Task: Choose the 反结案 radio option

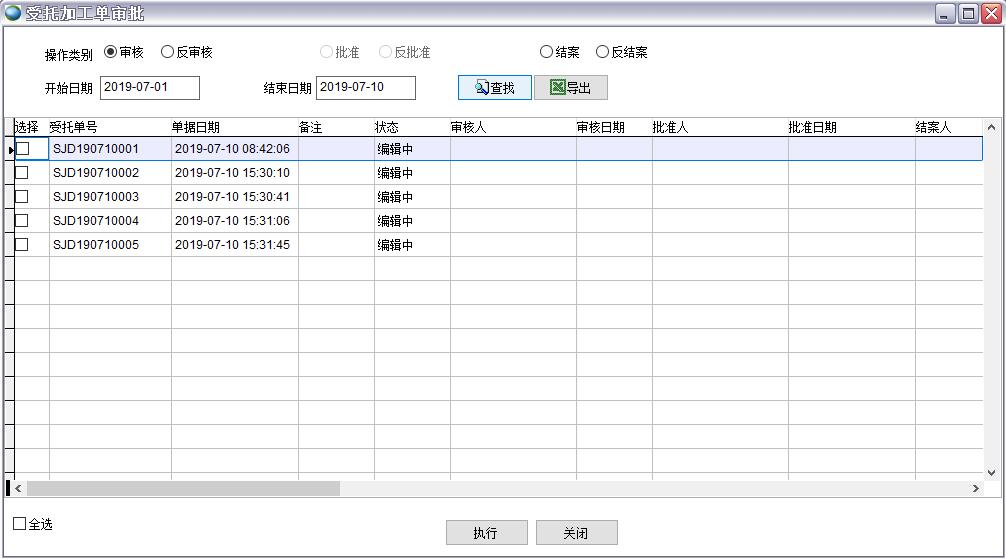Action: click(x=602, y=52)
